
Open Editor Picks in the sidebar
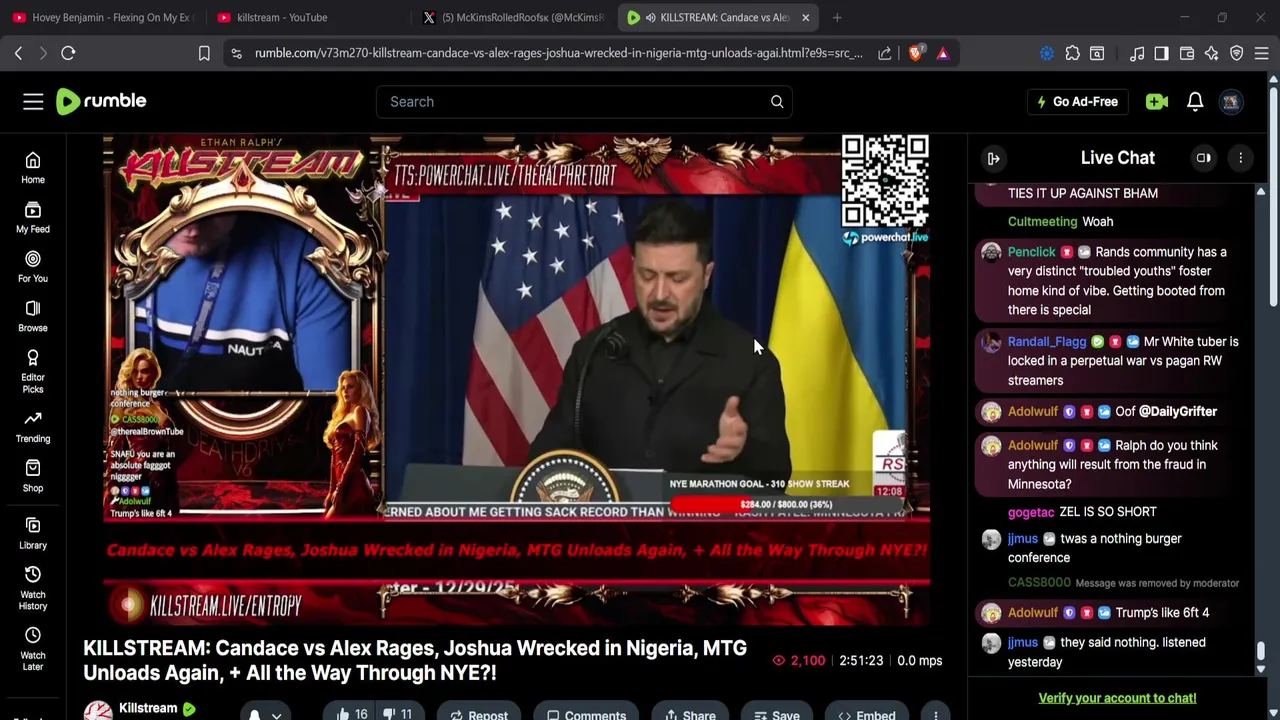click(x=33, y=372)
